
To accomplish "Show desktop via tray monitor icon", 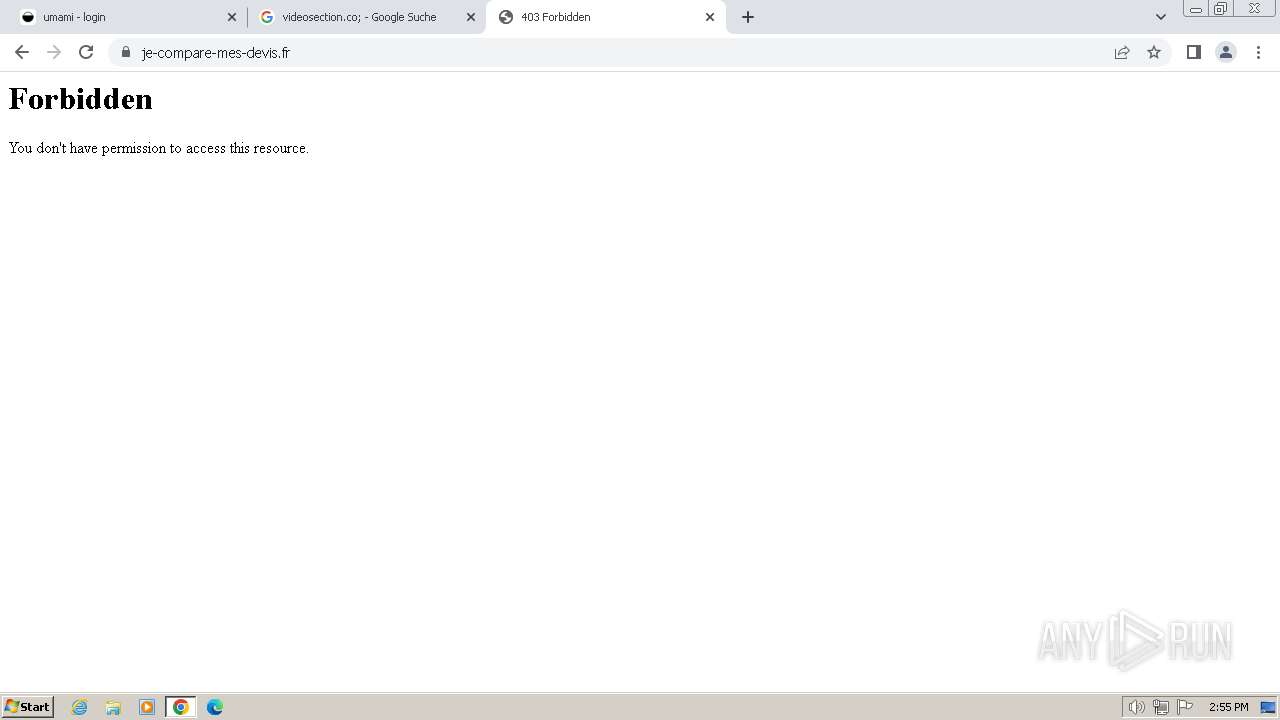I will (1268, 707).
